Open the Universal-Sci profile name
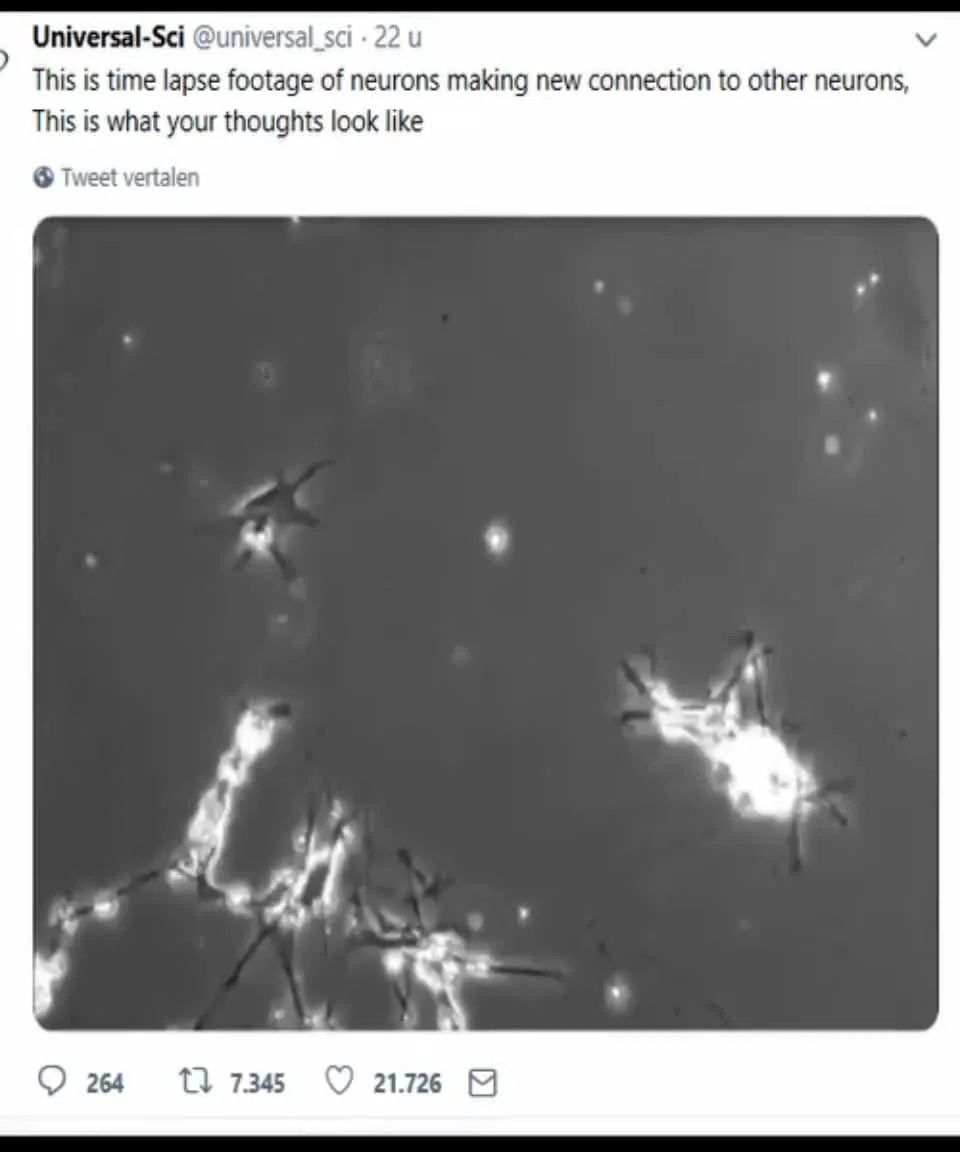 point(108,37)
